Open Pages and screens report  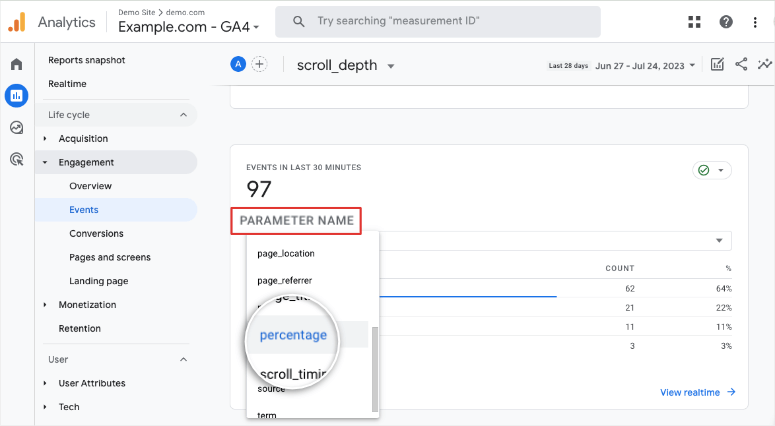[110, 257]
